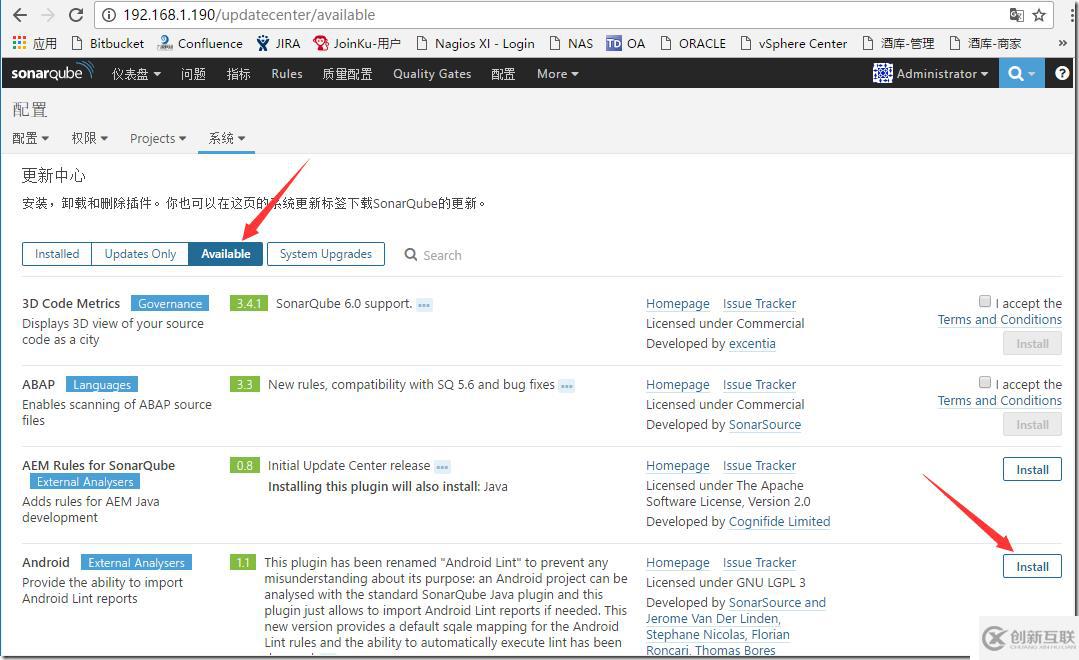Expand the Projects dropdown
This screenshot has width=1079, height=660.
(158, 138)
